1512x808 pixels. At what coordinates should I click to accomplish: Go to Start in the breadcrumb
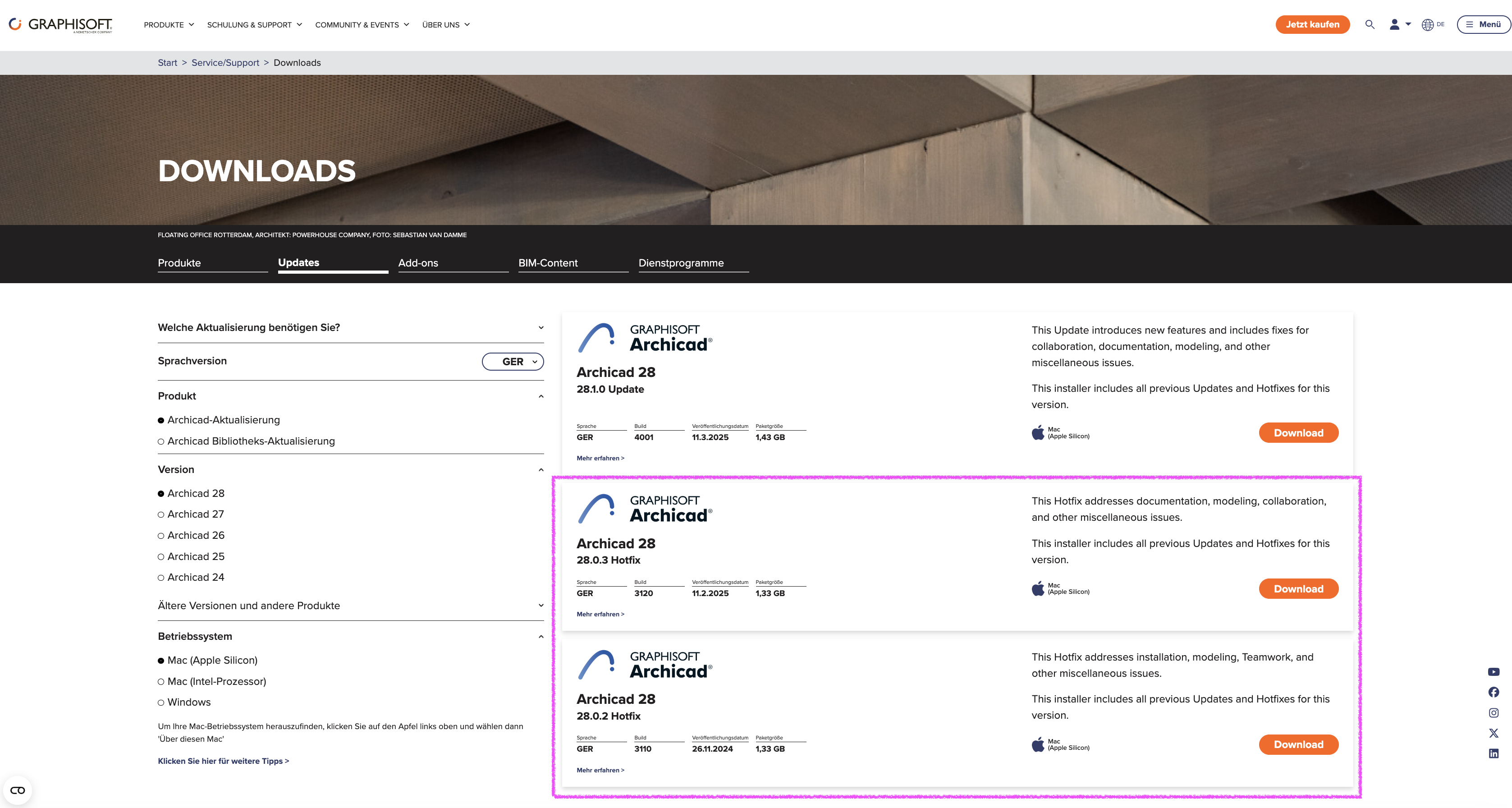click(167, 63)
